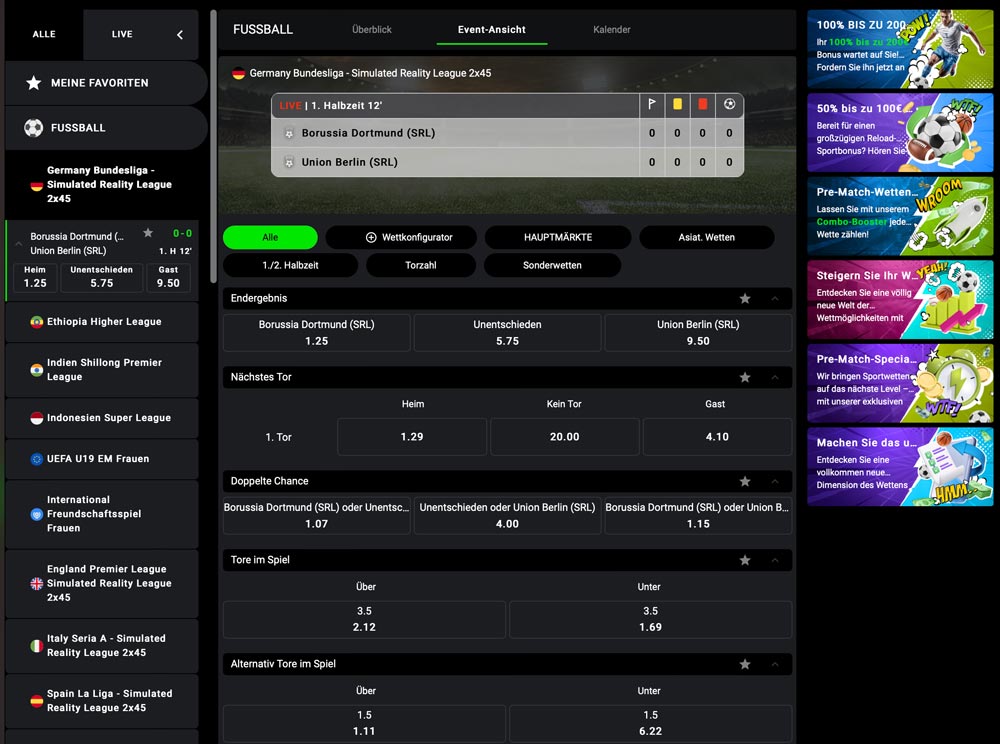Filter by Sonderwetten
This screenshot has width=1000, height=744.
[552, 265]
